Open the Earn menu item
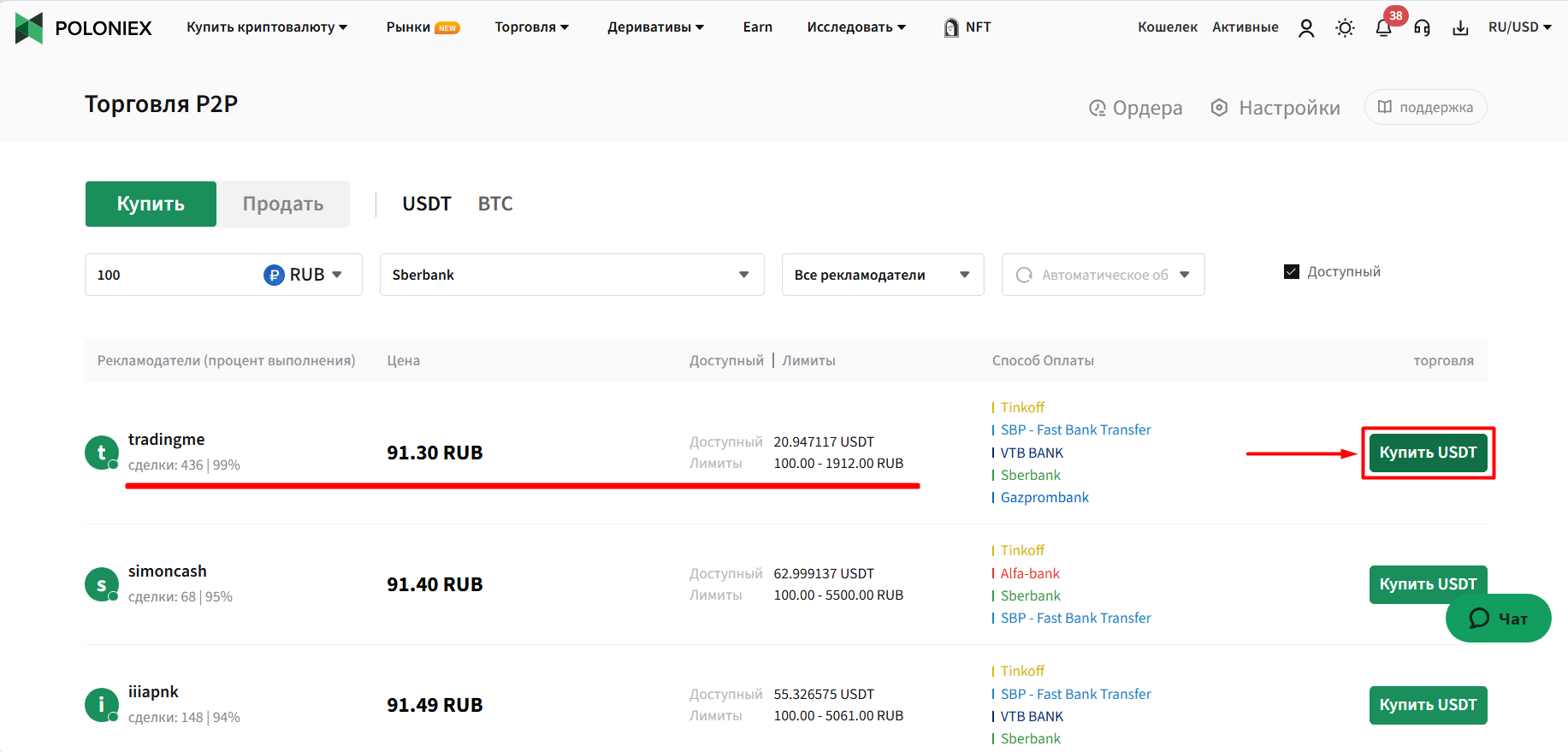Screen dimensions: 1568x752 (757, 27)
